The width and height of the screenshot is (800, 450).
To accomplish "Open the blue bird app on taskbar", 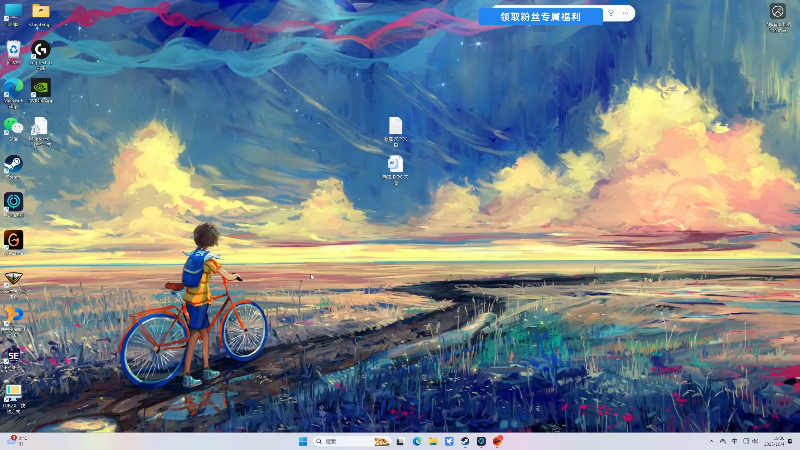I will [449, 441].
